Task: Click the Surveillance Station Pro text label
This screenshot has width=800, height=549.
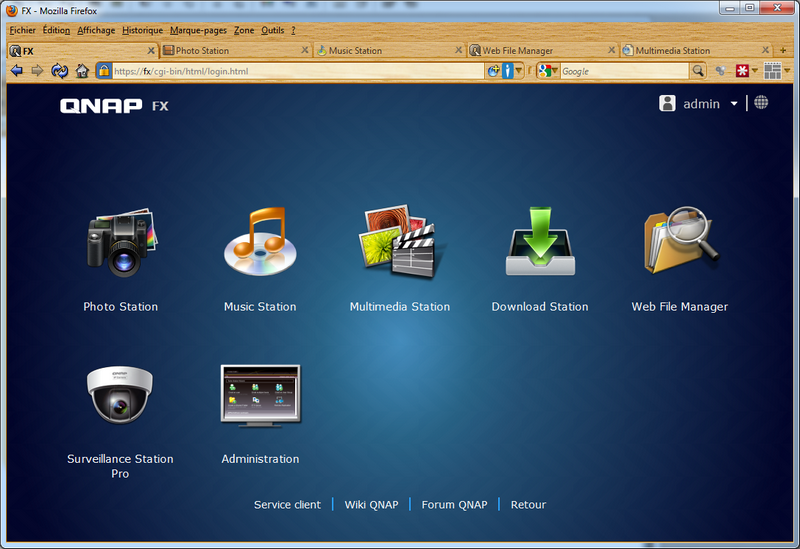Action: (x=120, y=466)
